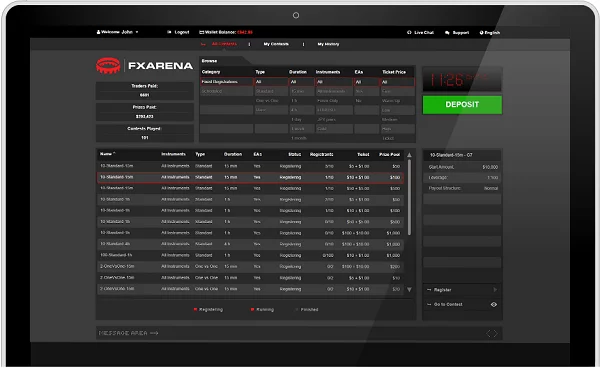Select the 100-Standard-1h contest row
The height and width of the screenshot is (368, 600).
250,256
